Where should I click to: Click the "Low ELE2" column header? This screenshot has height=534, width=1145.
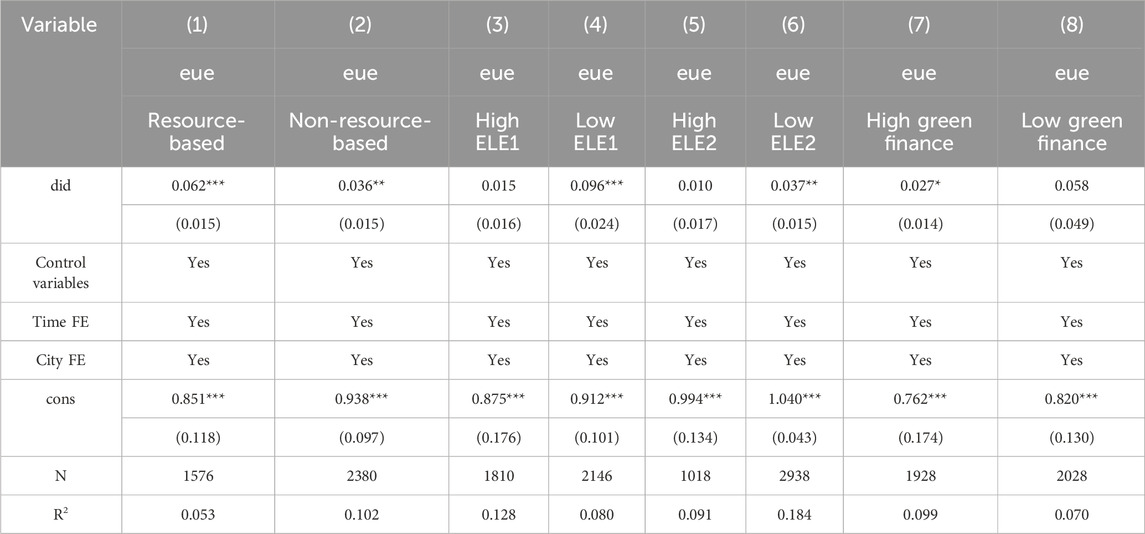tap(792, 132)
